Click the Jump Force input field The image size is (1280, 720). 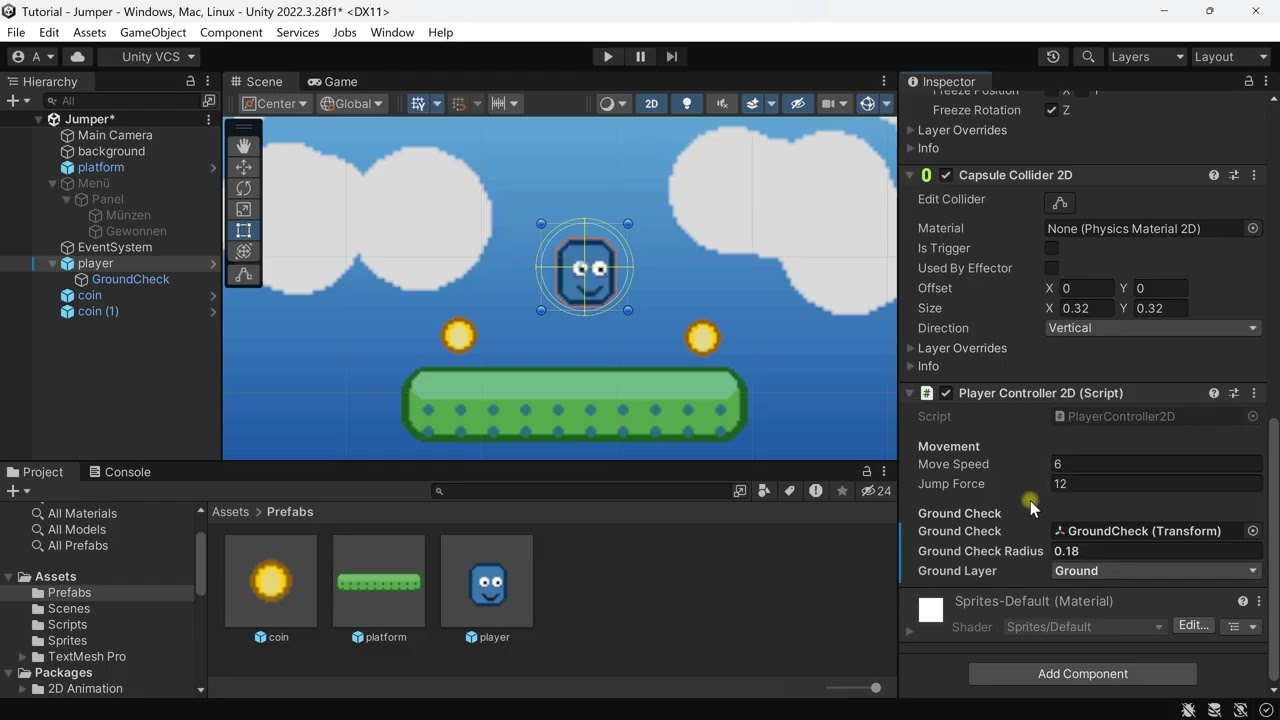pos(1155,484)
